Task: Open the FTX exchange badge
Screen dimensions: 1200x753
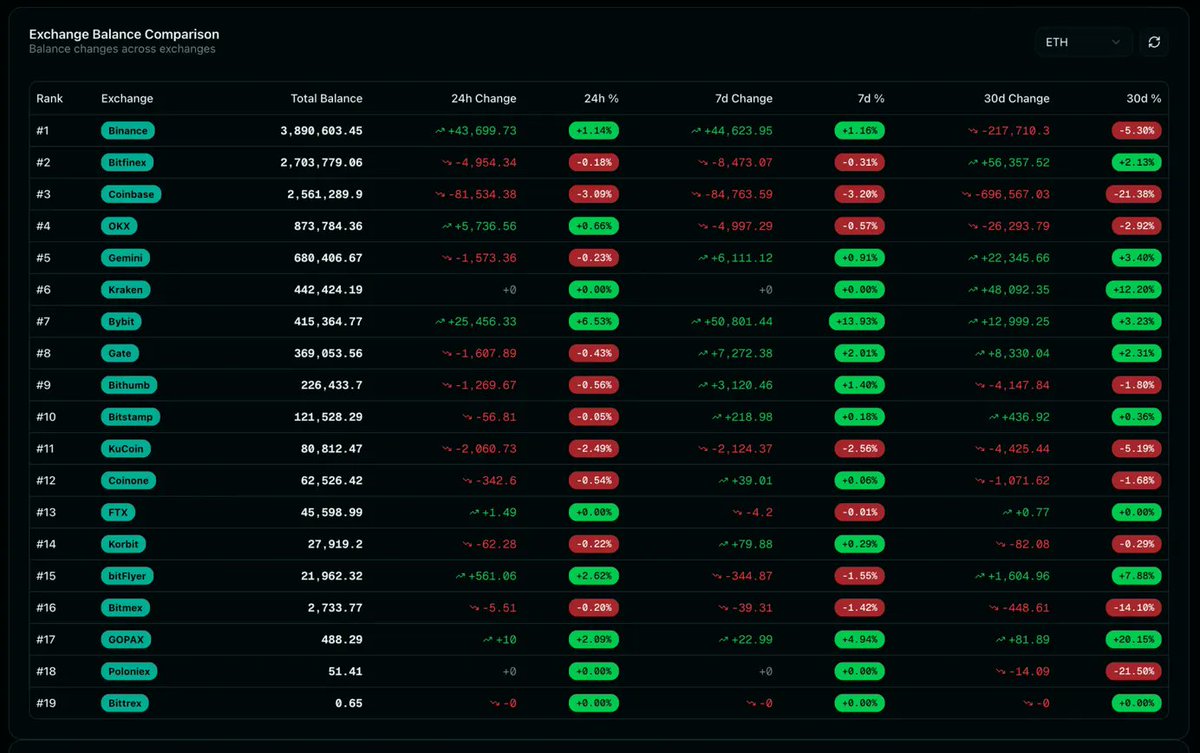Action: 117,513
